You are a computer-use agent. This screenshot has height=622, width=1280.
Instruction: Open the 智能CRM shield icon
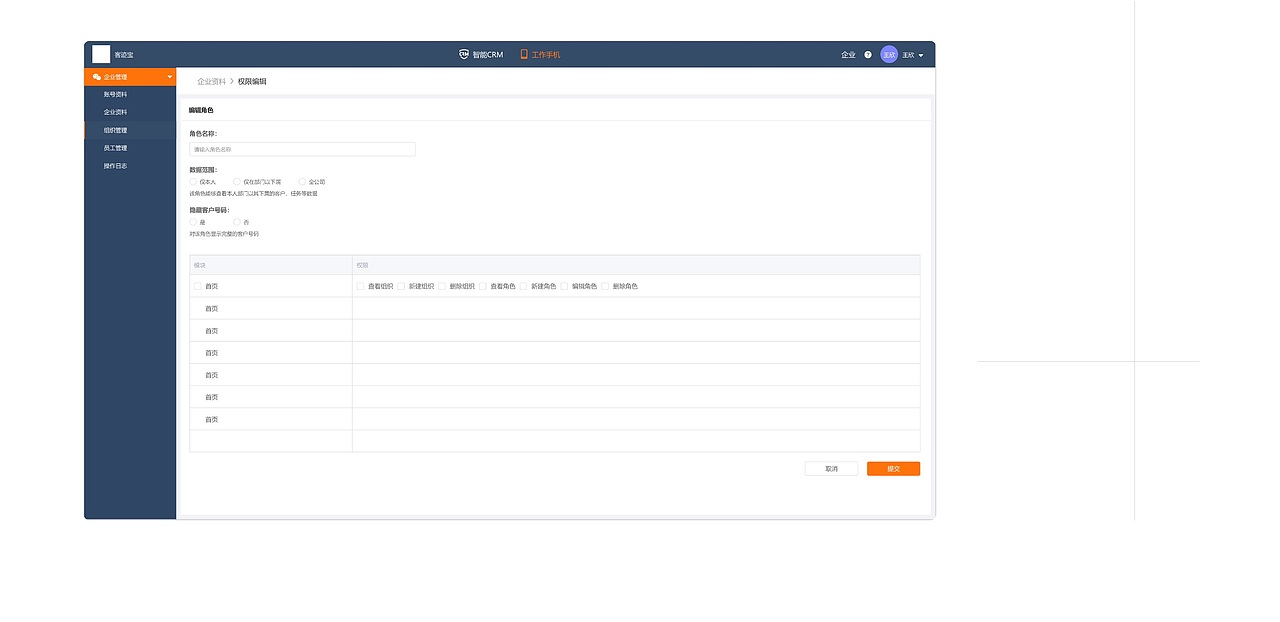[x=464, y=54]
